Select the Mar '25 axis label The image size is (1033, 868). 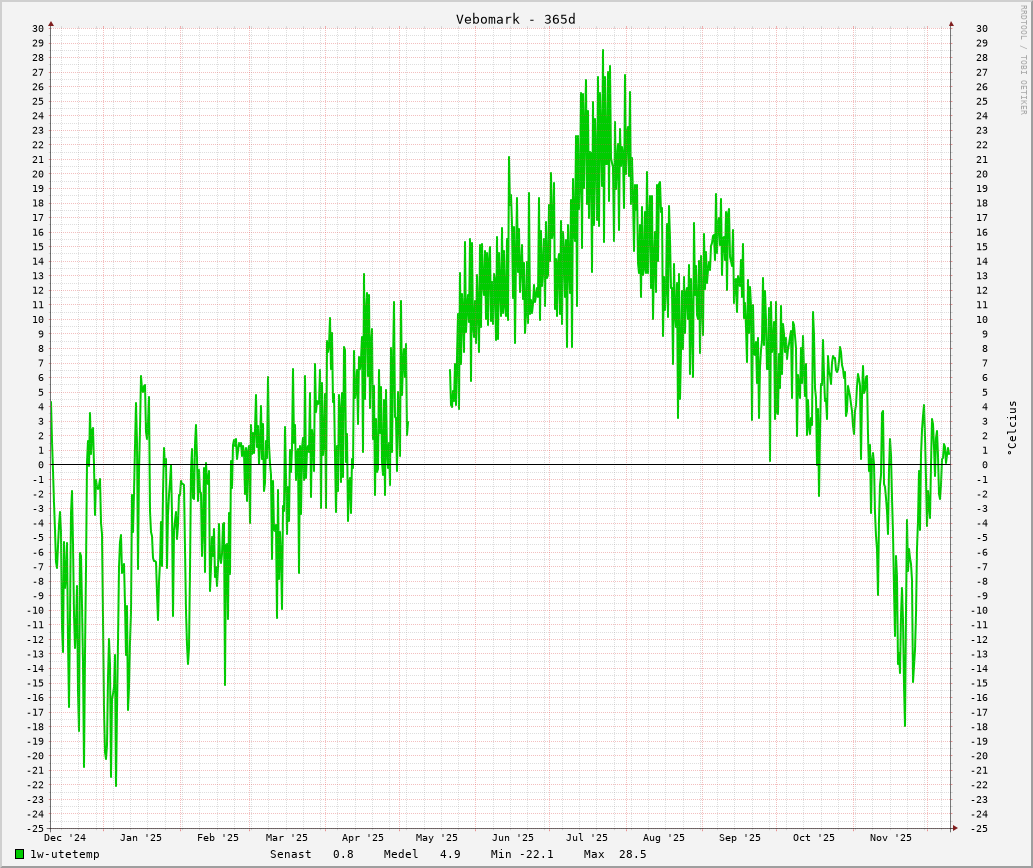(x=287, y=838)
